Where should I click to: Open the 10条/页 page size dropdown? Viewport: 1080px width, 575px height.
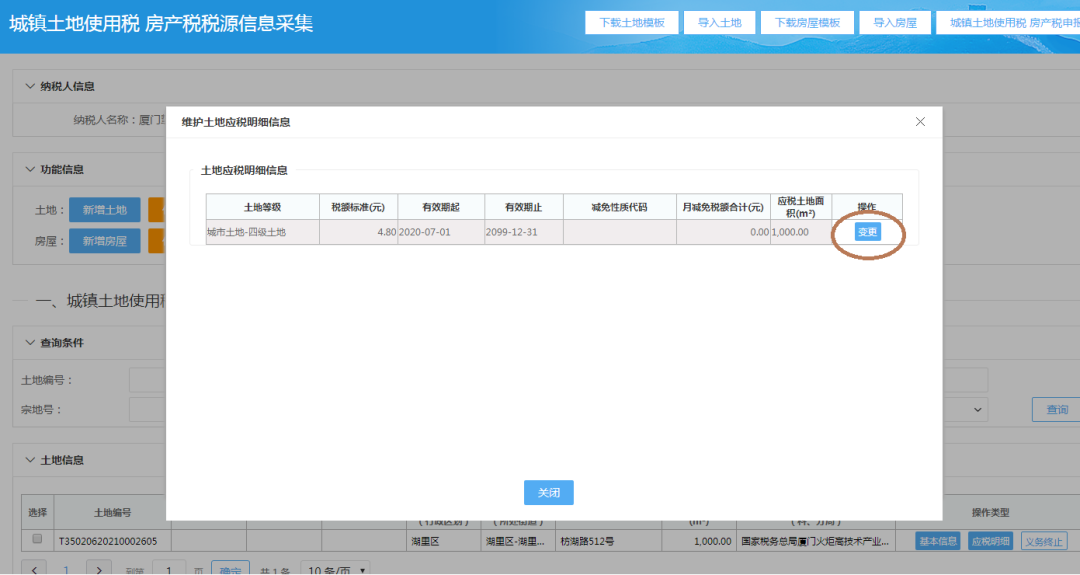(x=335, y=569)
